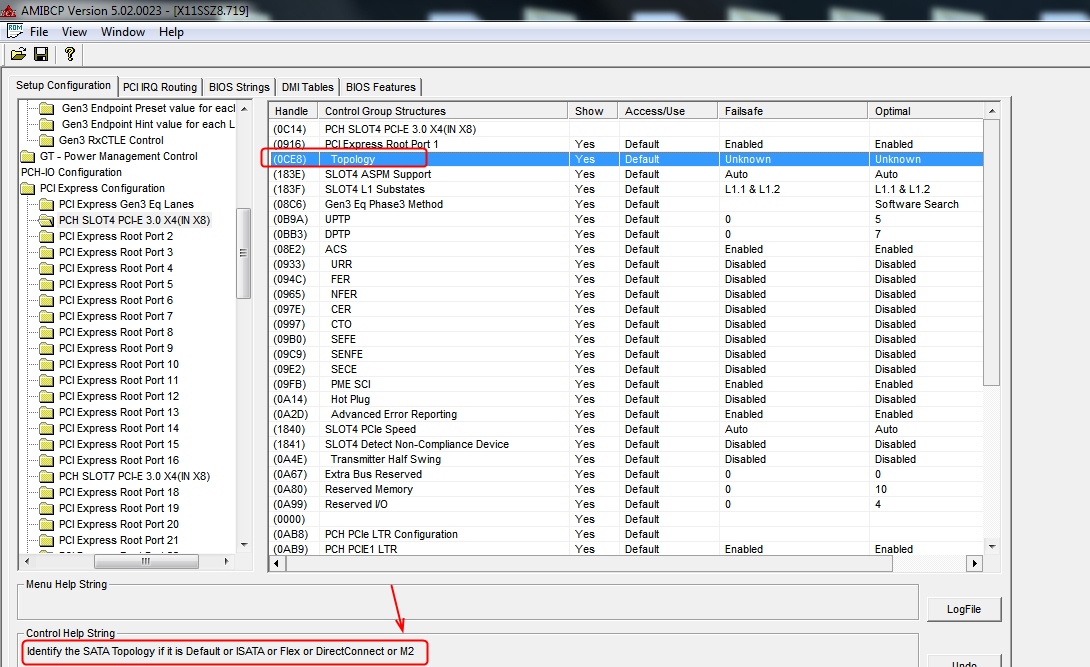Screen dimensions: 1090x667
Task: Select the SLOT4 L1 Substates row
Action: pyautogui.click(x=626, y=189)
